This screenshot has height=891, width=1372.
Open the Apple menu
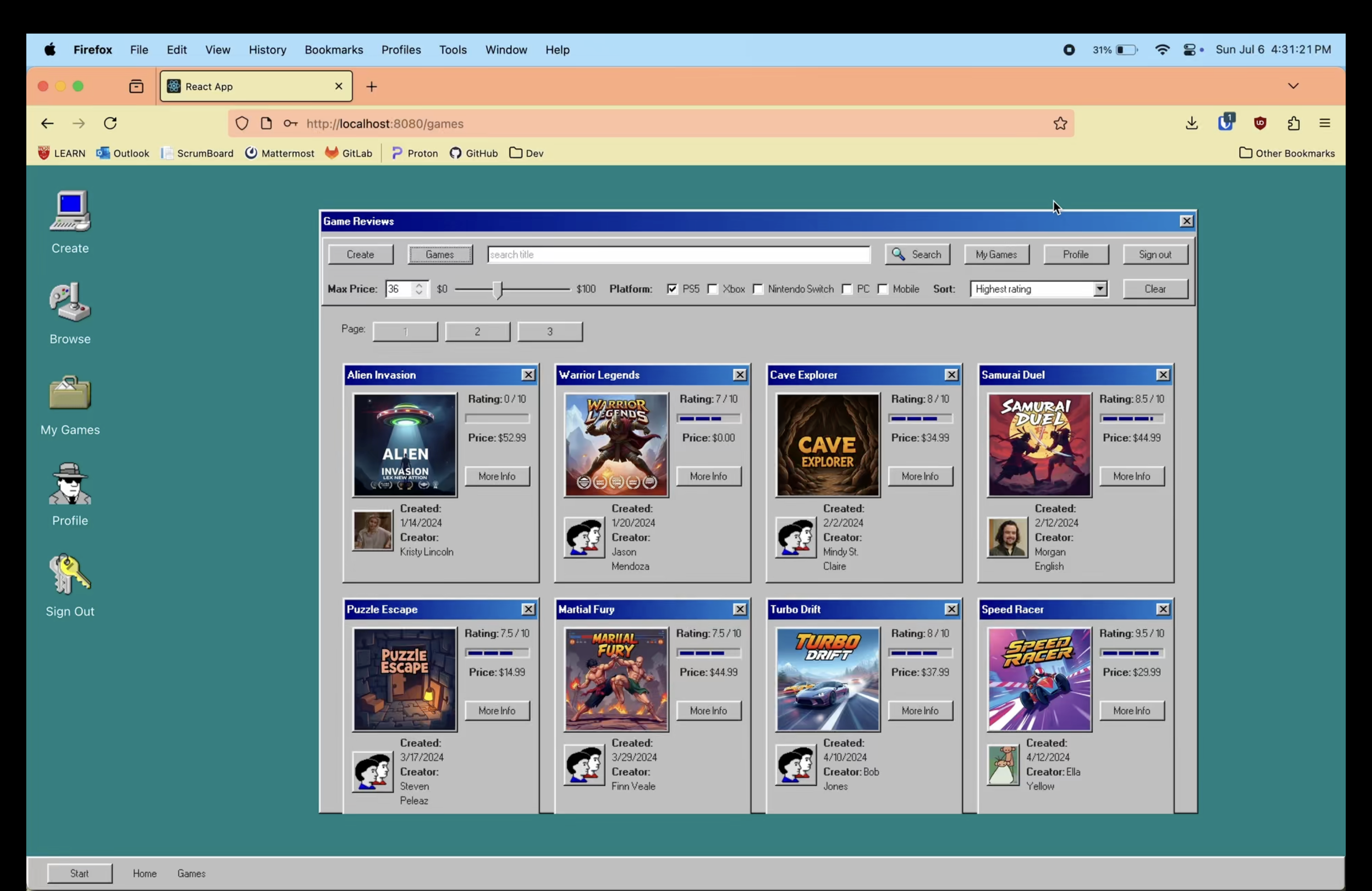click(x=50, y=49)
